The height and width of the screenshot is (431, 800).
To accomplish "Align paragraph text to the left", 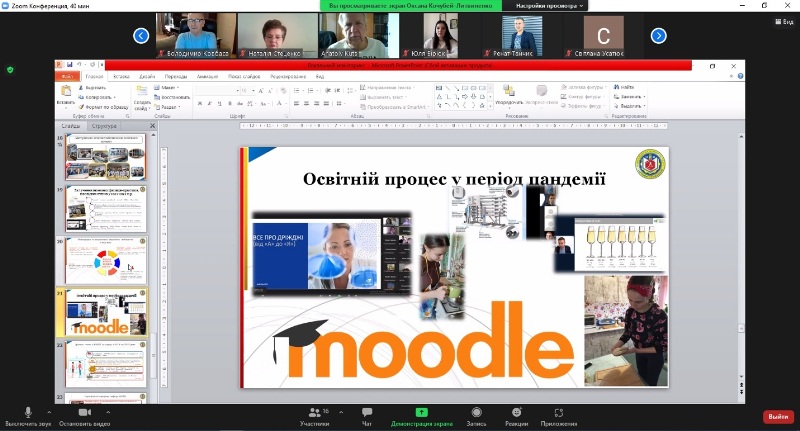I will tap(296, 104).
